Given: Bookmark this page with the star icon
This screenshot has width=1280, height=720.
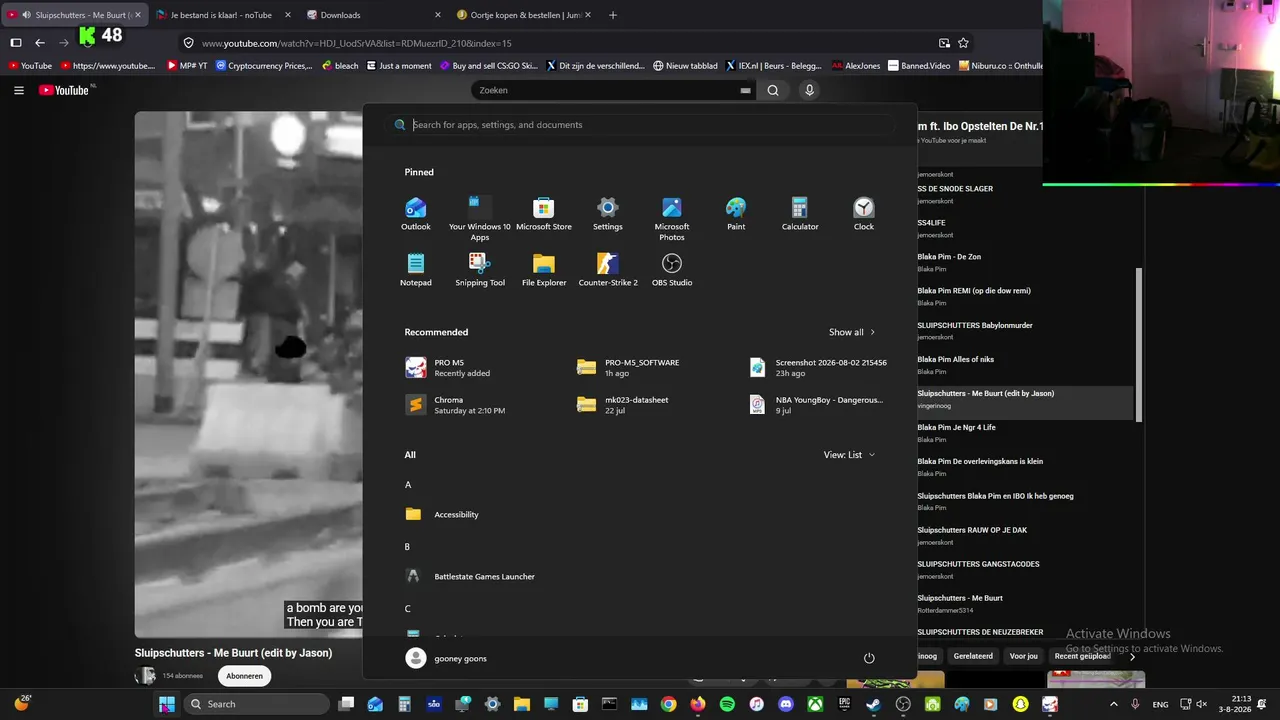Looking at the screenshot, I should click(x=963, y=43).
